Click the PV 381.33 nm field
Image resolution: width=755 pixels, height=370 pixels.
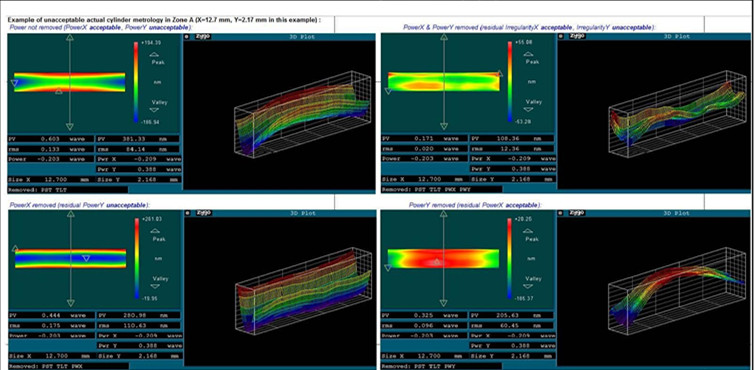[139, 139]
